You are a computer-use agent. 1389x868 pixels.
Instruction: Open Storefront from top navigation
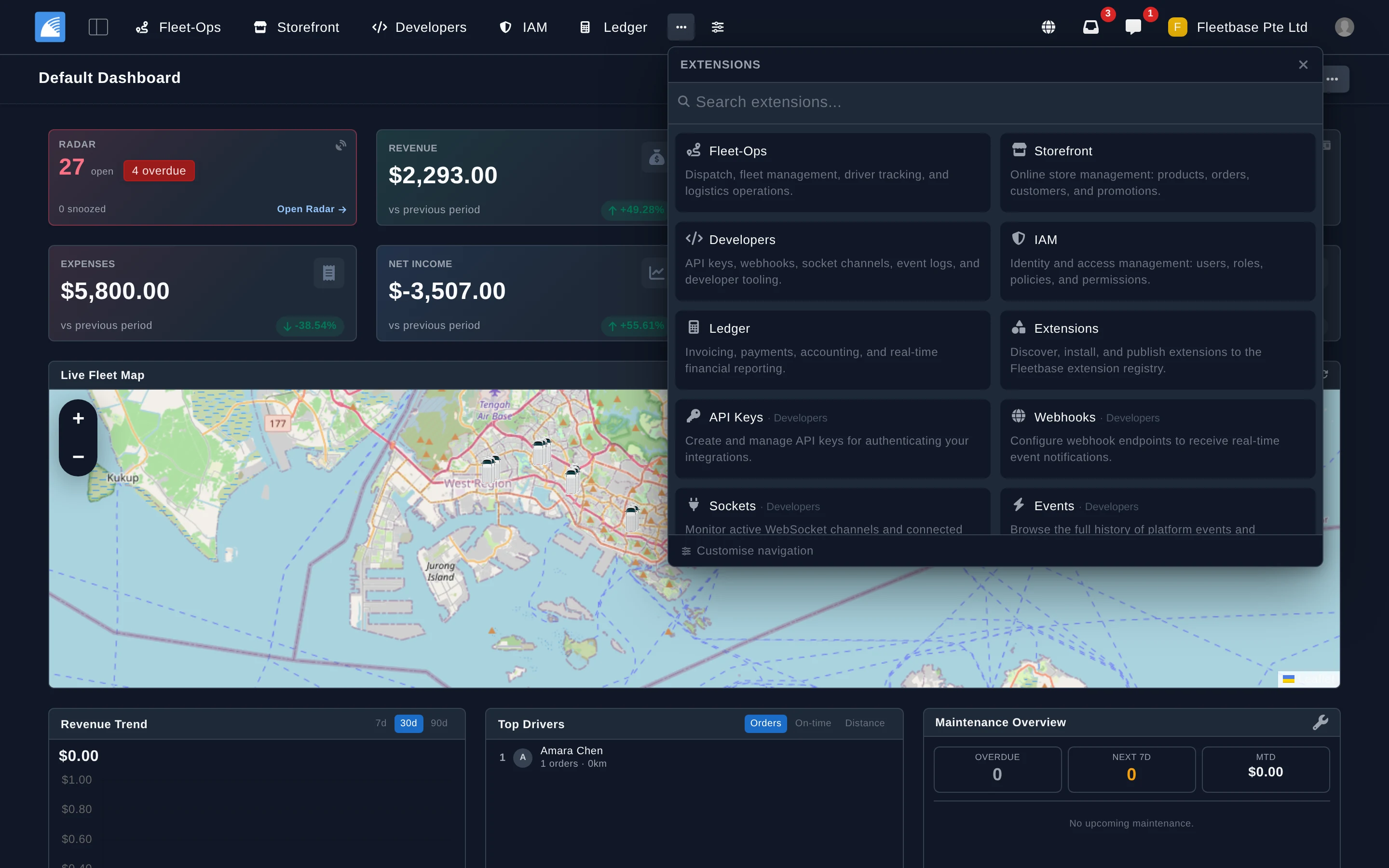[296, 27]
